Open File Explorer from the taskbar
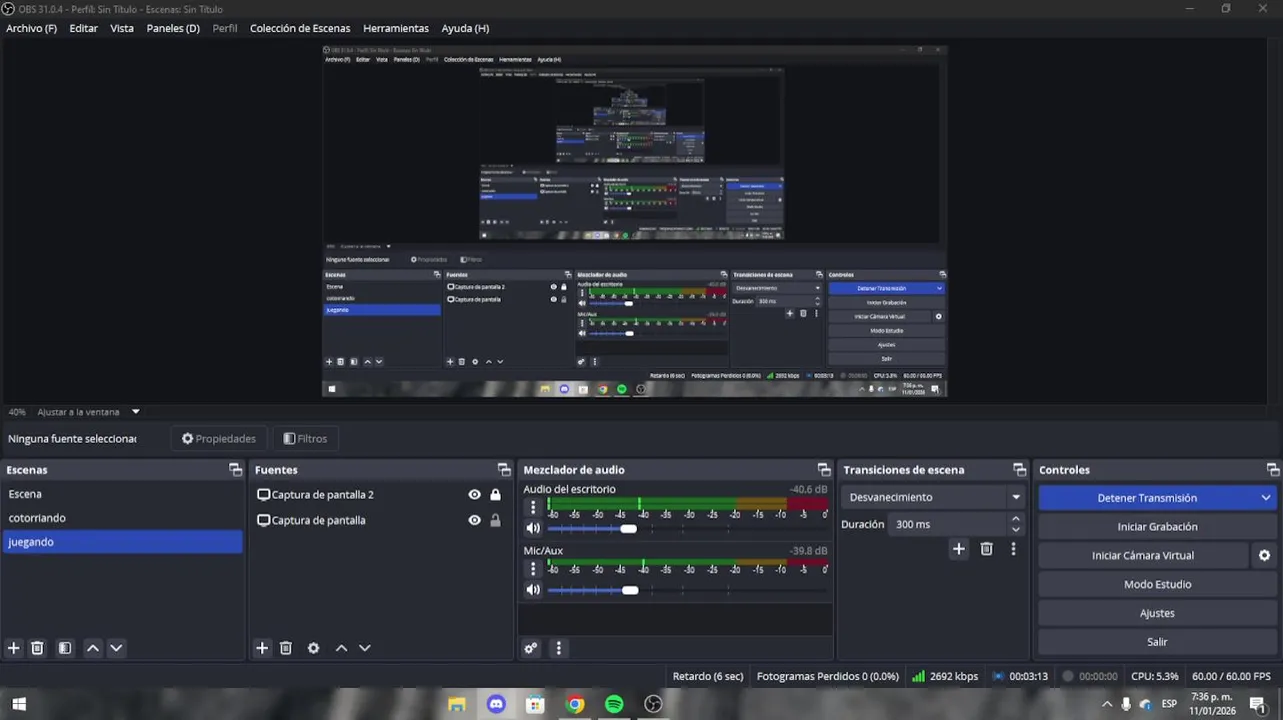This screenshot has height=720, width=1283. (x=457, y=704)
